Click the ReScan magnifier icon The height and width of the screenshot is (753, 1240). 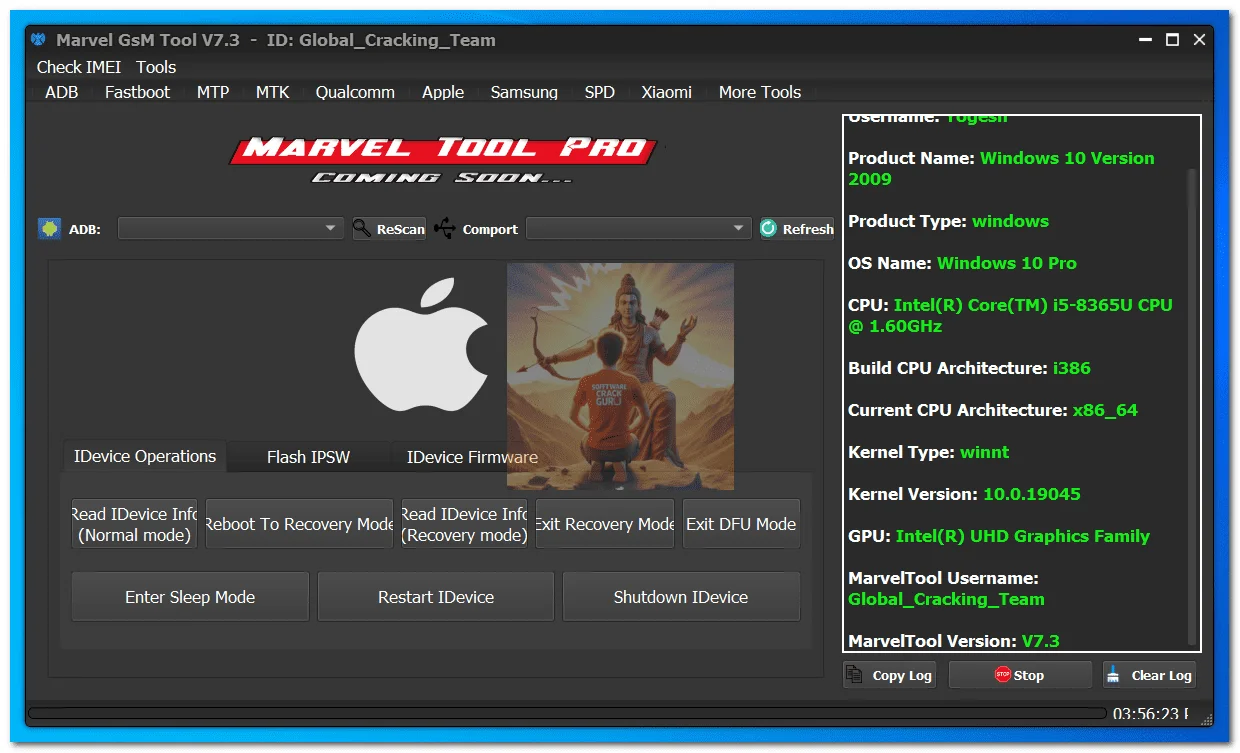362,228
